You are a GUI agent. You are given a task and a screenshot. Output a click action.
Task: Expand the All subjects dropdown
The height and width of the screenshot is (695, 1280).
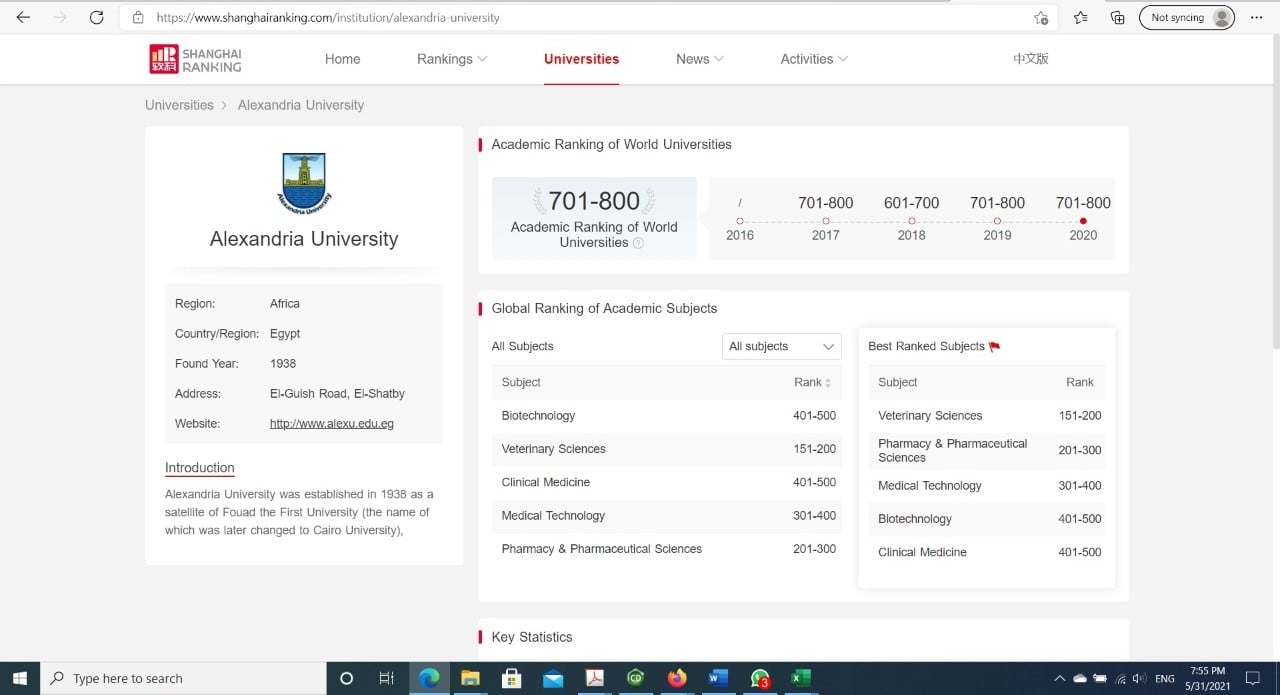click(x=781, y=346)
